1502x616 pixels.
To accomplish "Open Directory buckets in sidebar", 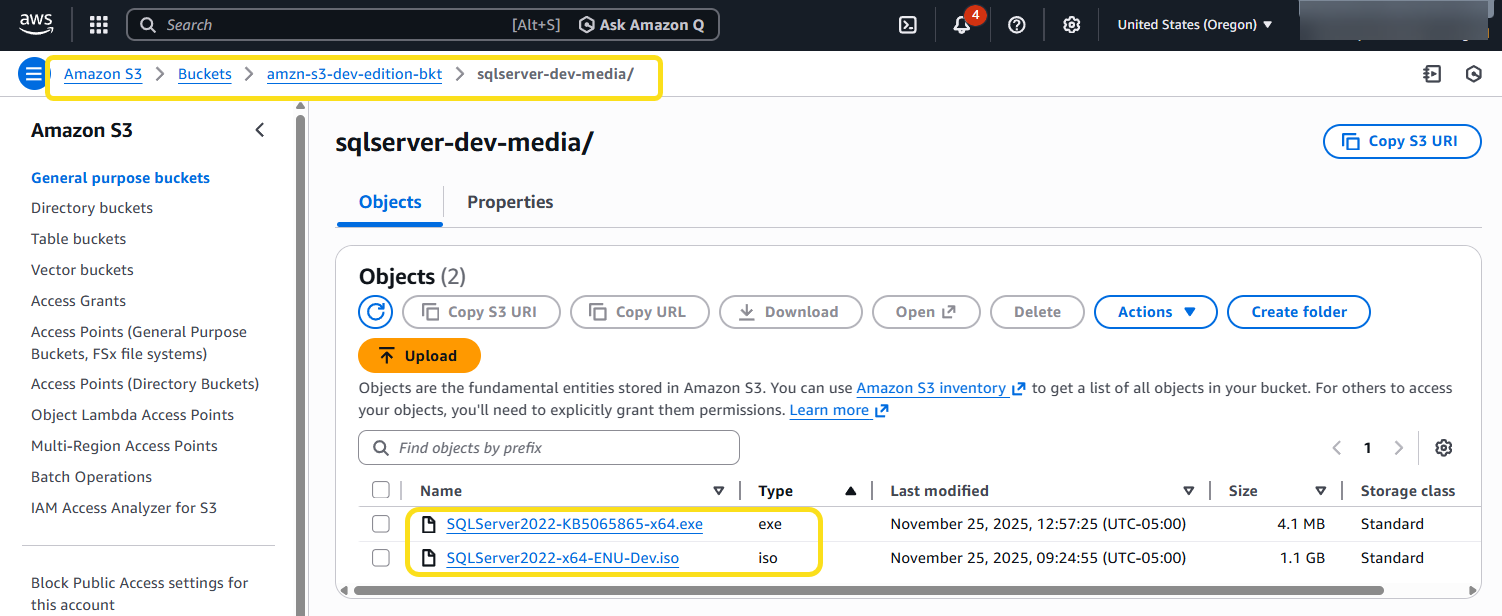I will tap(92, 208).
